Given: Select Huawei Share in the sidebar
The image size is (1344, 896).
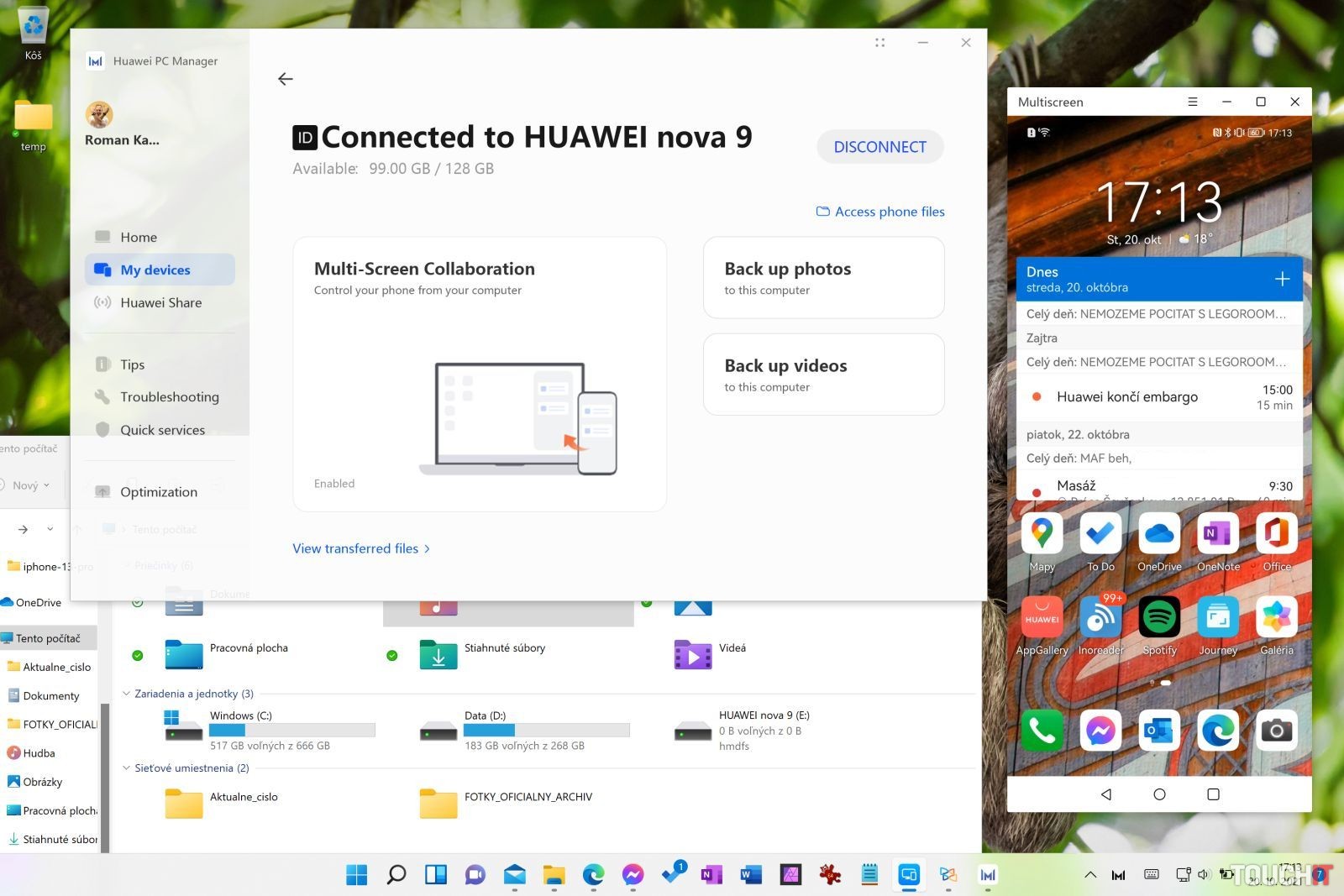Looking at the screenshot, I should coord(160,303).
